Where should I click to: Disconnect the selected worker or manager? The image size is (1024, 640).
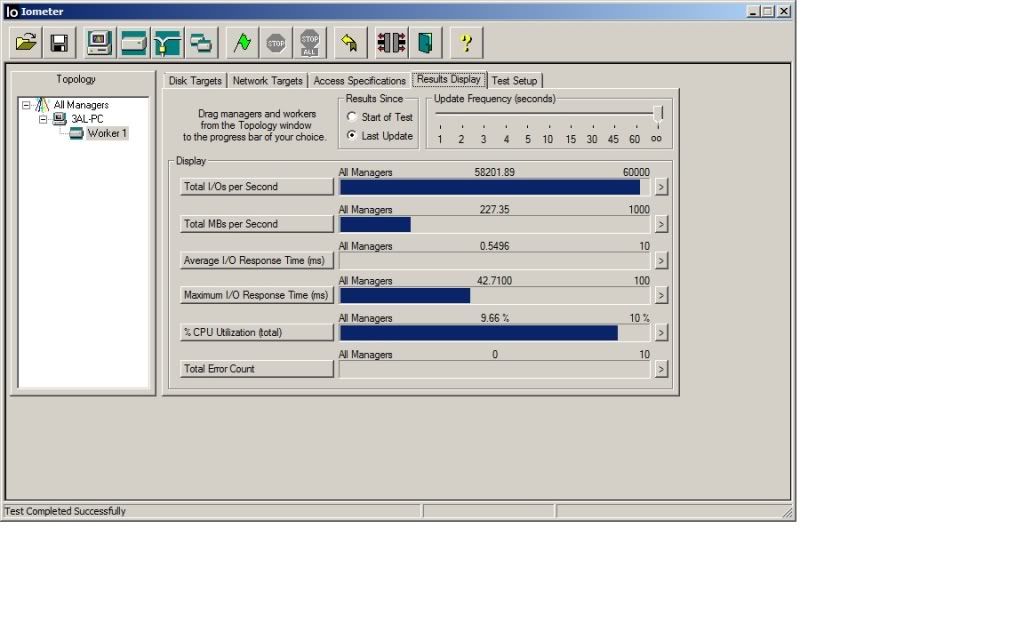tap(391, 43)
